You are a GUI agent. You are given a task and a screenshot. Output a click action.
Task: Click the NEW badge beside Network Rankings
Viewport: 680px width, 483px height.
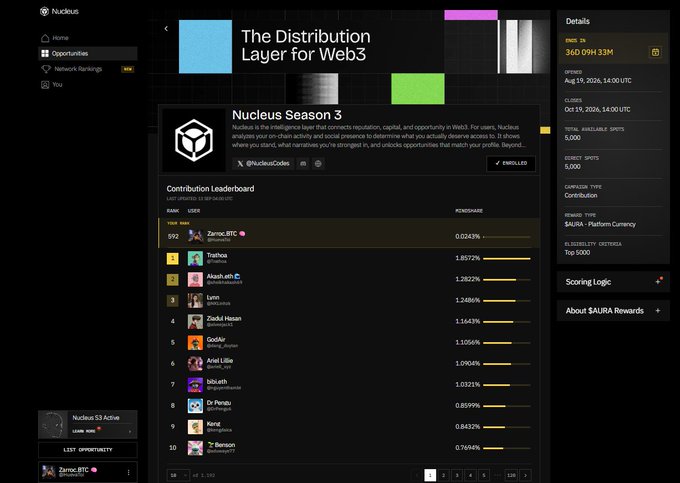[128, 69]
